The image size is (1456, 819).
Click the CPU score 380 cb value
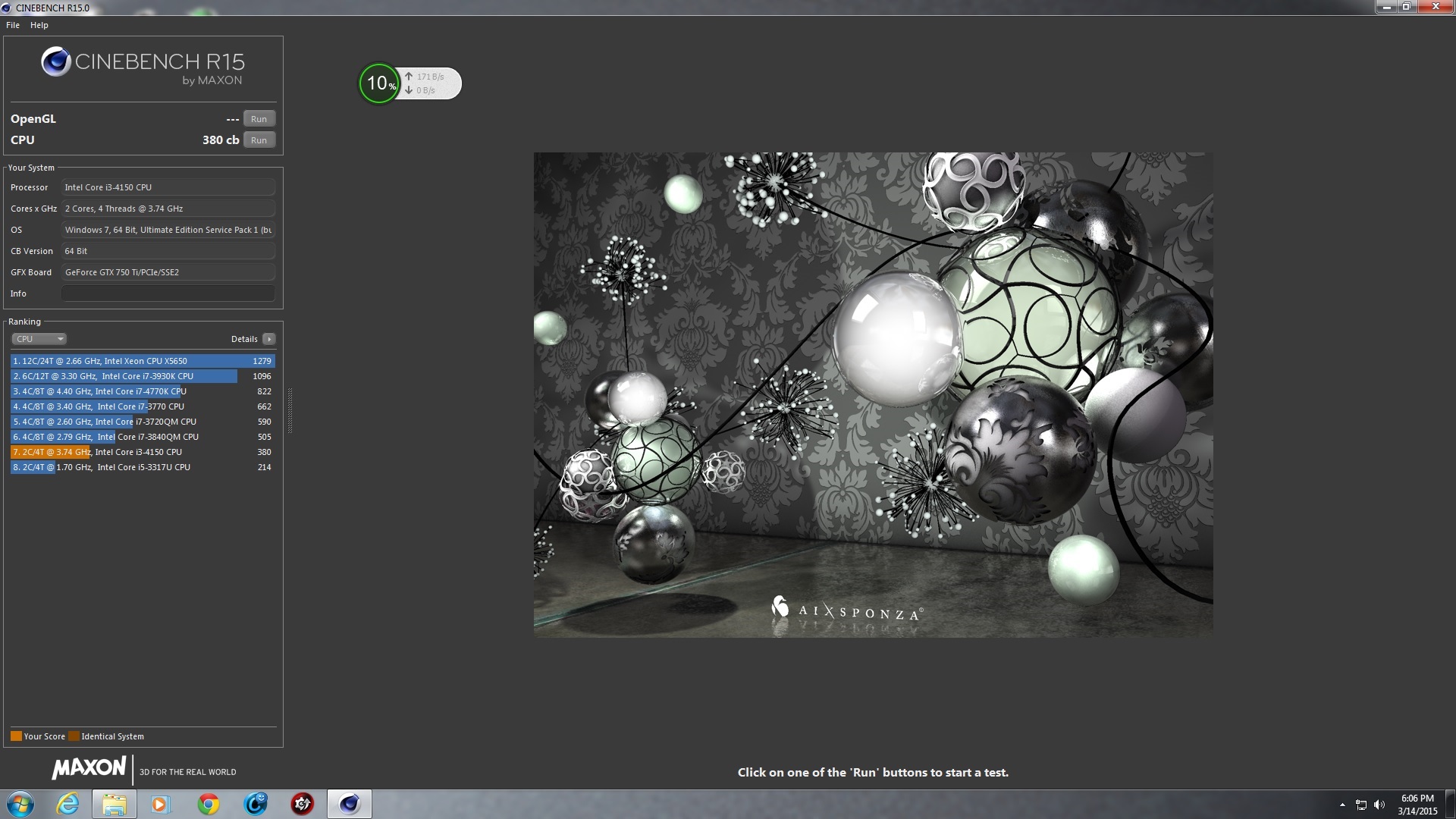[x=221, y=140]
